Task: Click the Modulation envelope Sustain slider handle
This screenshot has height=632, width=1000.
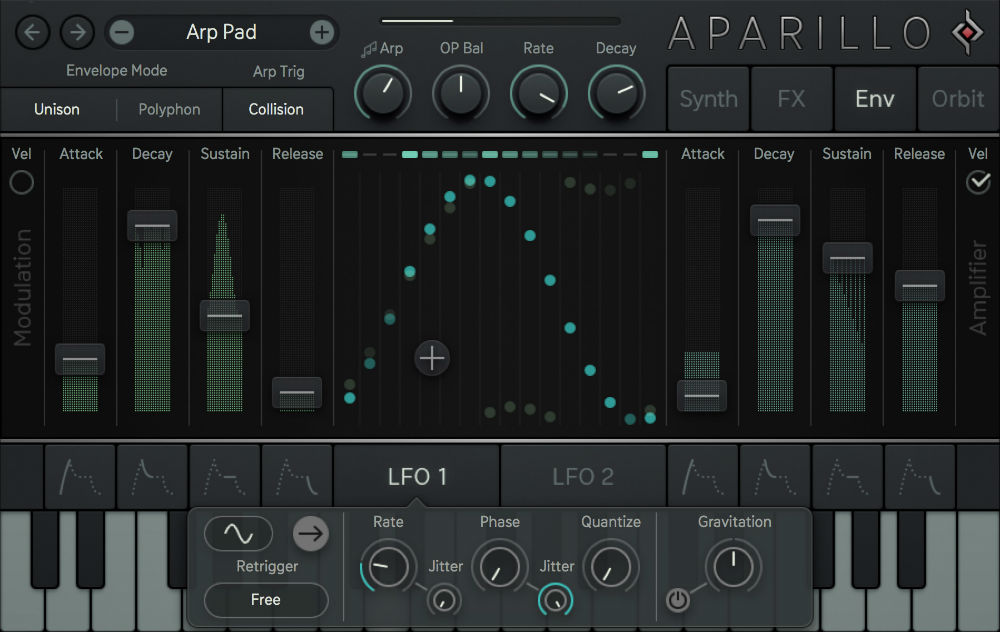Action: [x=224, y=315]
